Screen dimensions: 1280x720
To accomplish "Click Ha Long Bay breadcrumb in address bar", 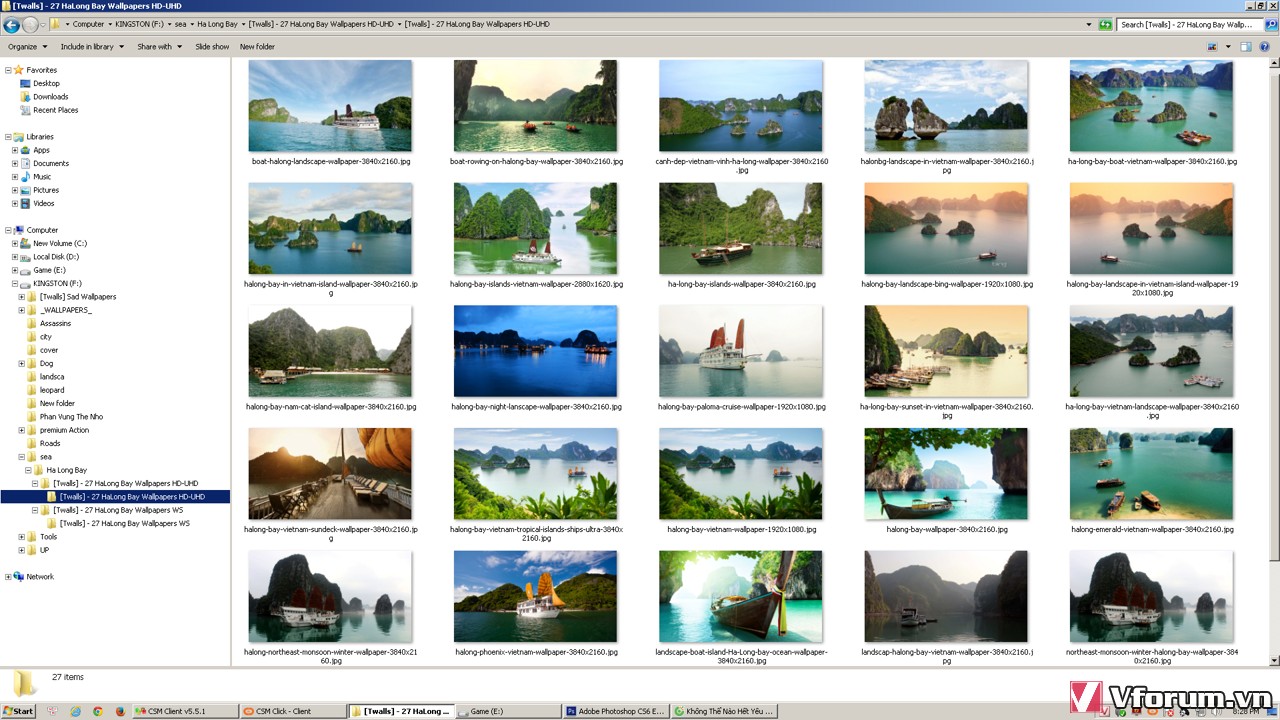I will [x=217, y=24].
